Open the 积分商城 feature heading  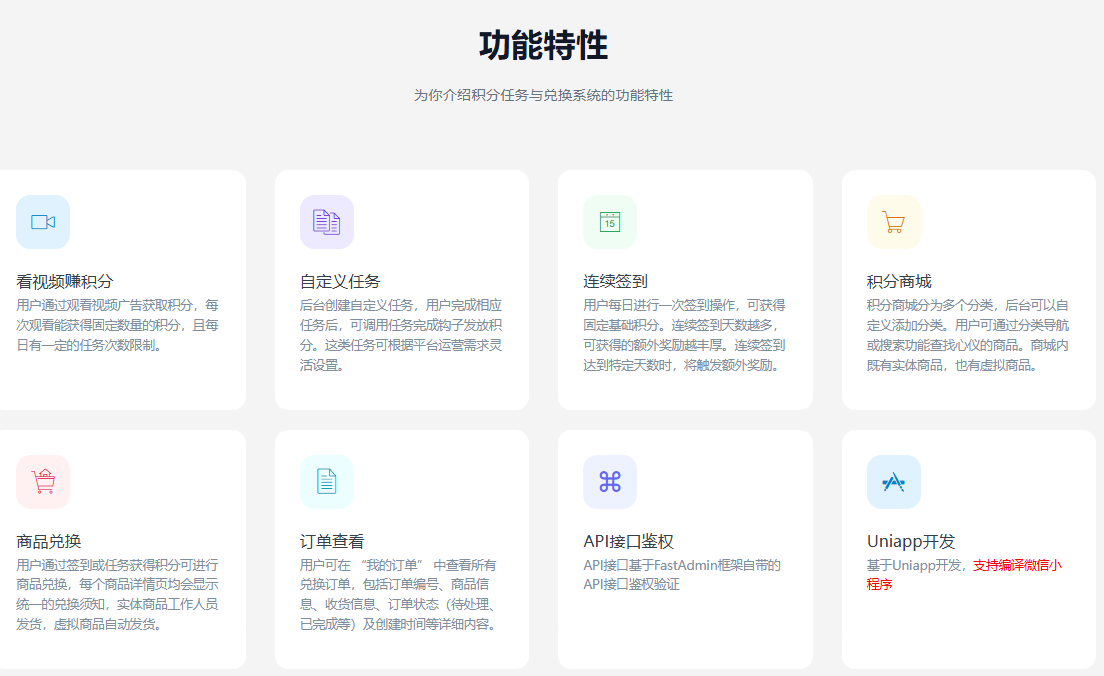tap(899, 282)
